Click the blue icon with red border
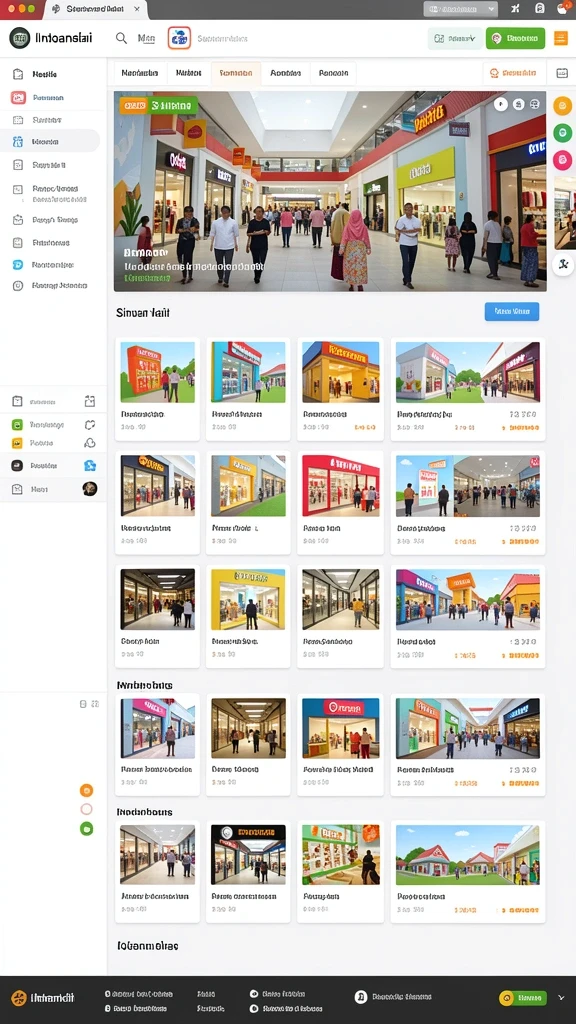The height and width of the screenshot is (1024, 576). click(179, 38)
